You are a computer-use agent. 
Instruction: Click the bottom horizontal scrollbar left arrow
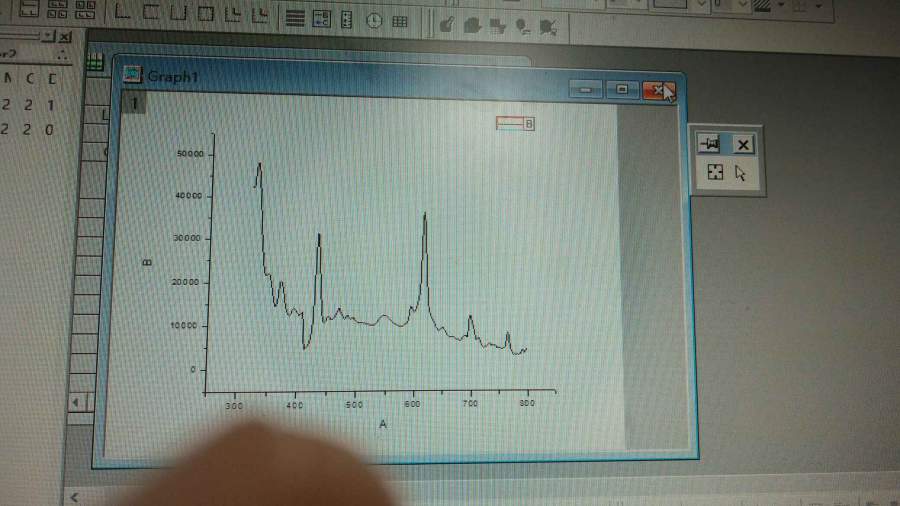pyautogui.click(x=74, y=497)
